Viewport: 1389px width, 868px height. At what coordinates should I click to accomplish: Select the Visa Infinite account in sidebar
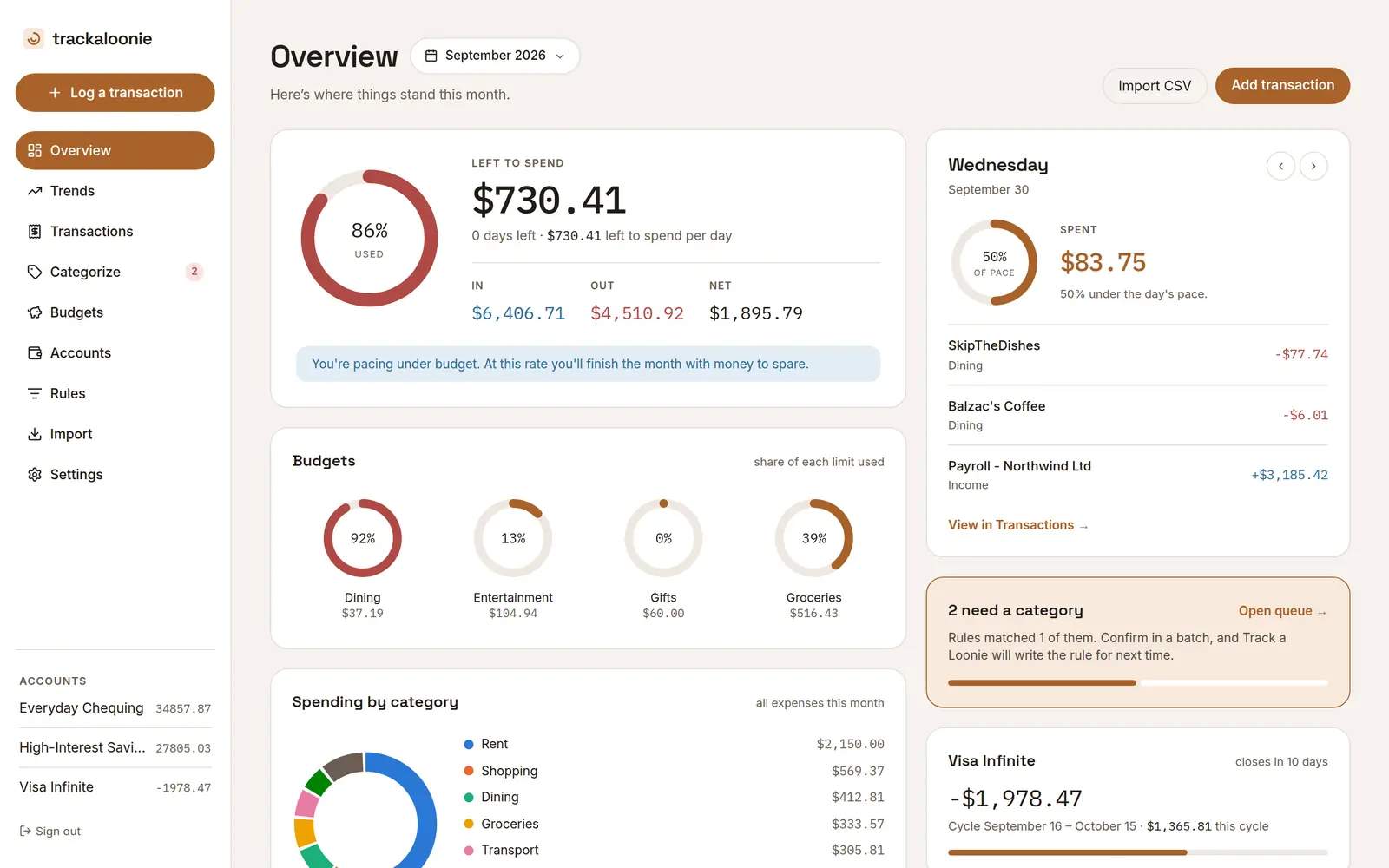pyautogui.click(x=115, y=787)
